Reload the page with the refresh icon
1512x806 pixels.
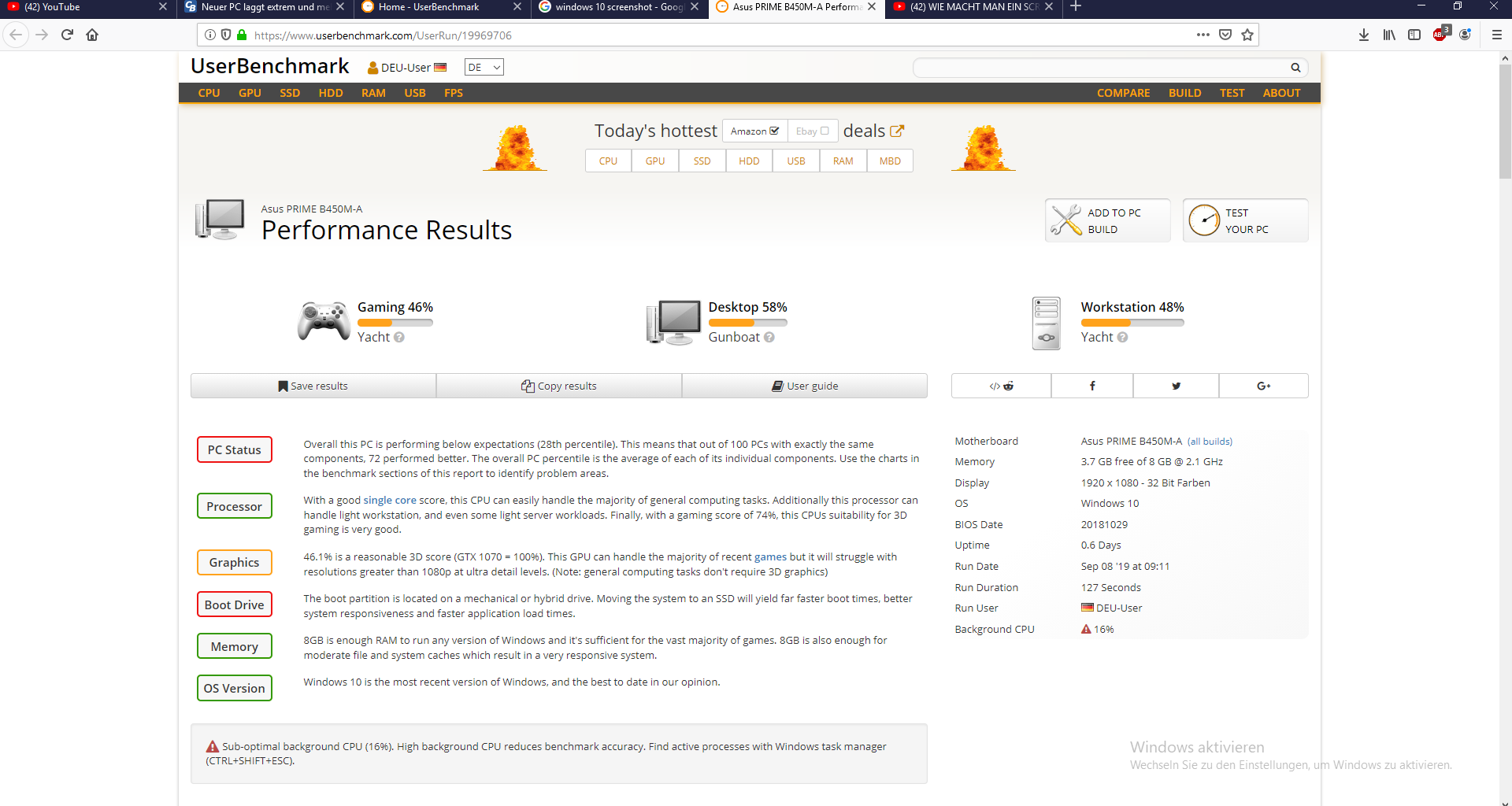point(67,35)
